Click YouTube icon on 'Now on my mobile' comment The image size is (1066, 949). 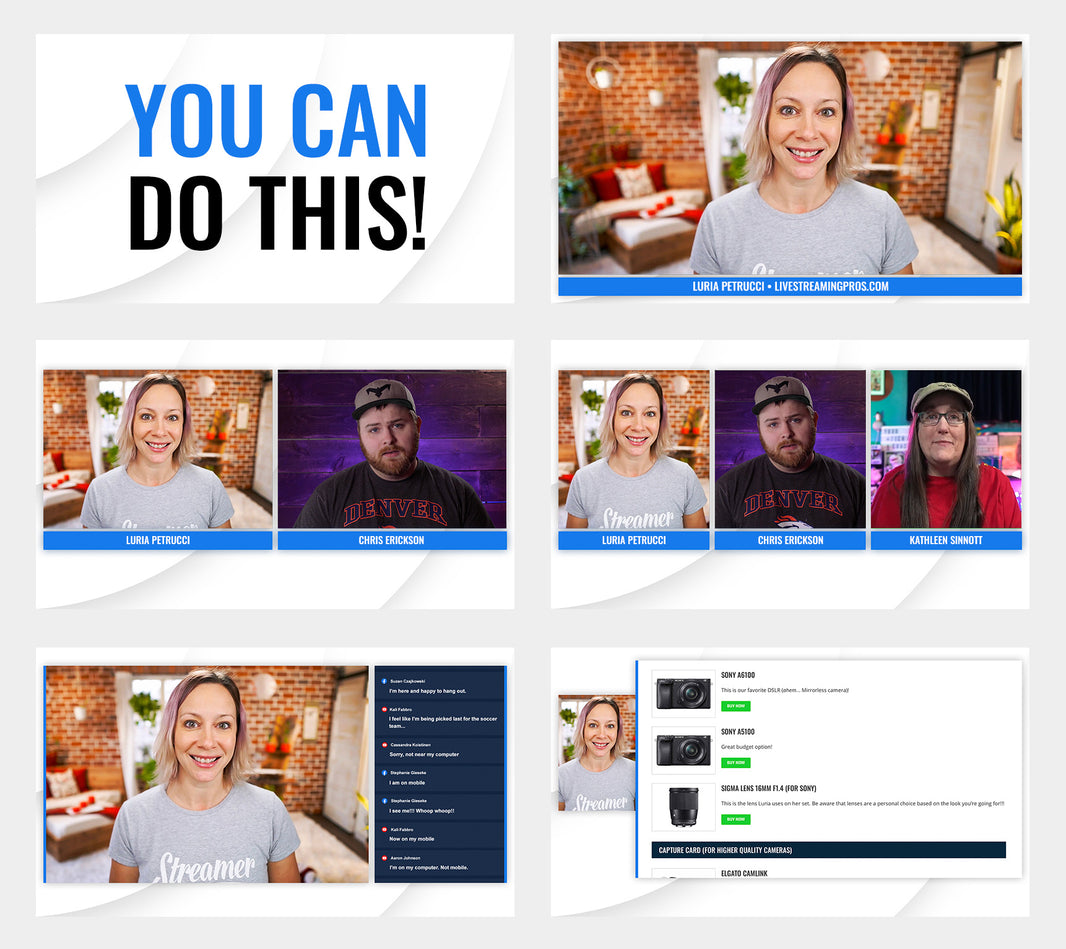384,829
